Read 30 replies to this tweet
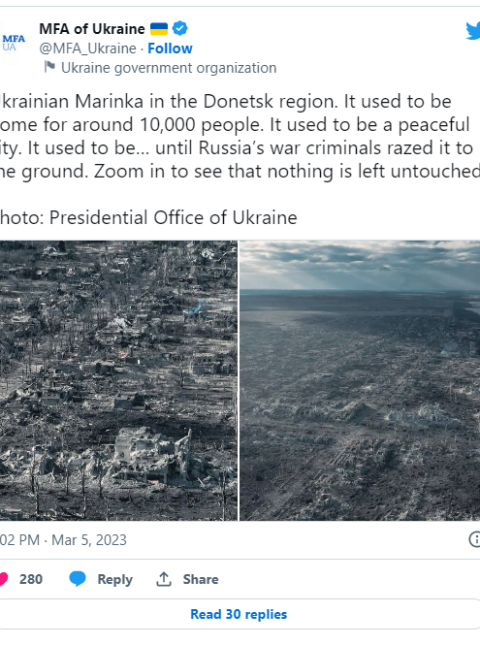Screen dimensions: 480x645 pos(239,614)
